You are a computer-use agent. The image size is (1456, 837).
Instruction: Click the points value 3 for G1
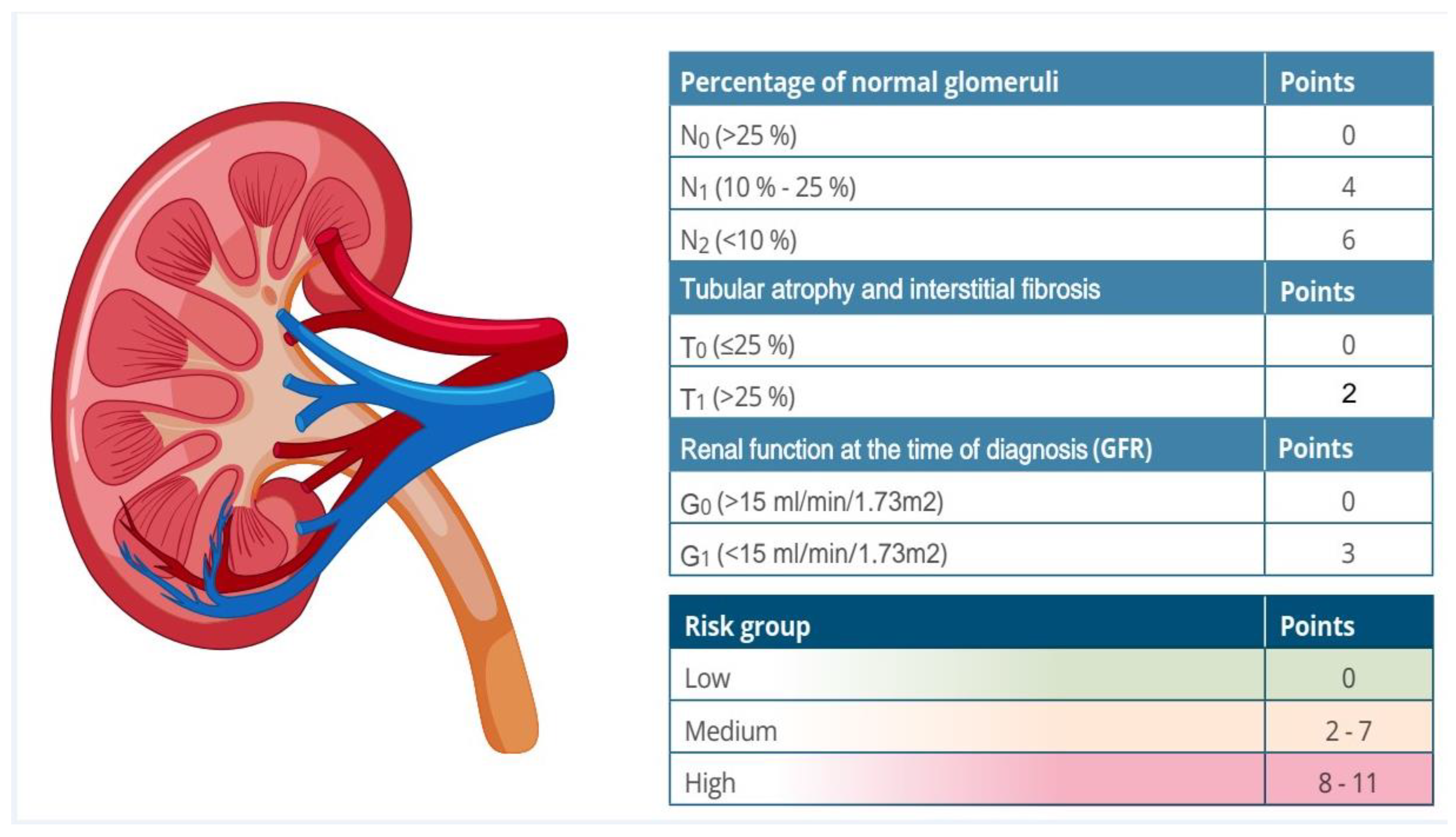[1348, 553]
